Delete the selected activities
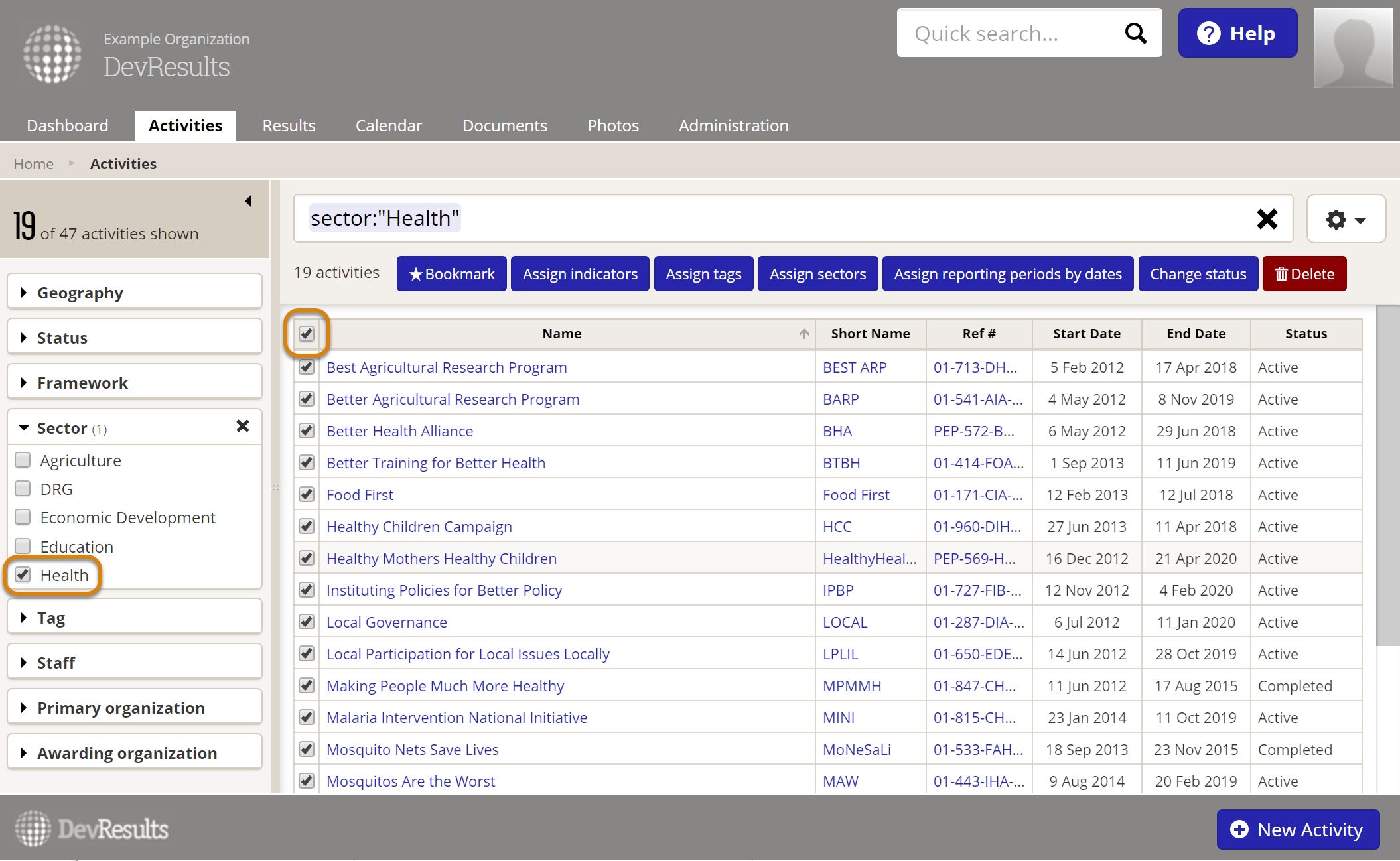 click(1304, 274)
